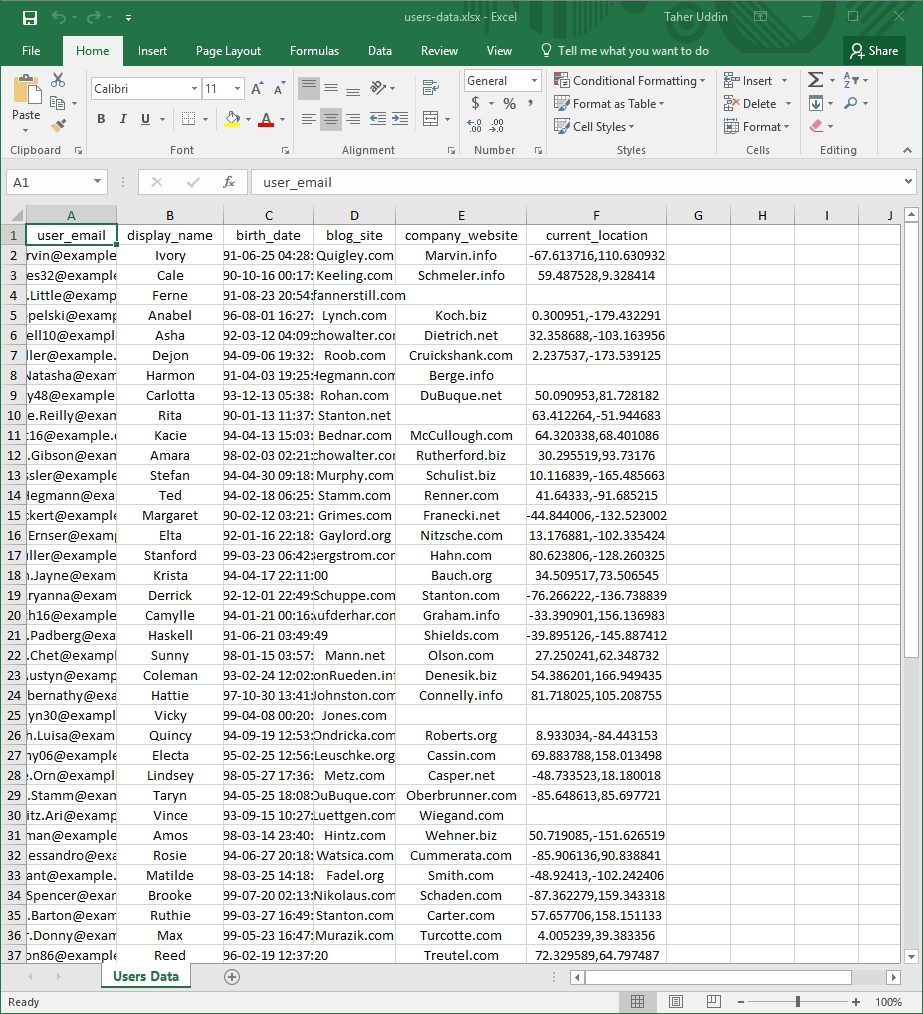
Task: Decrease font size with the smaller A
Action: pyautogui.click(x=279, y=89)
